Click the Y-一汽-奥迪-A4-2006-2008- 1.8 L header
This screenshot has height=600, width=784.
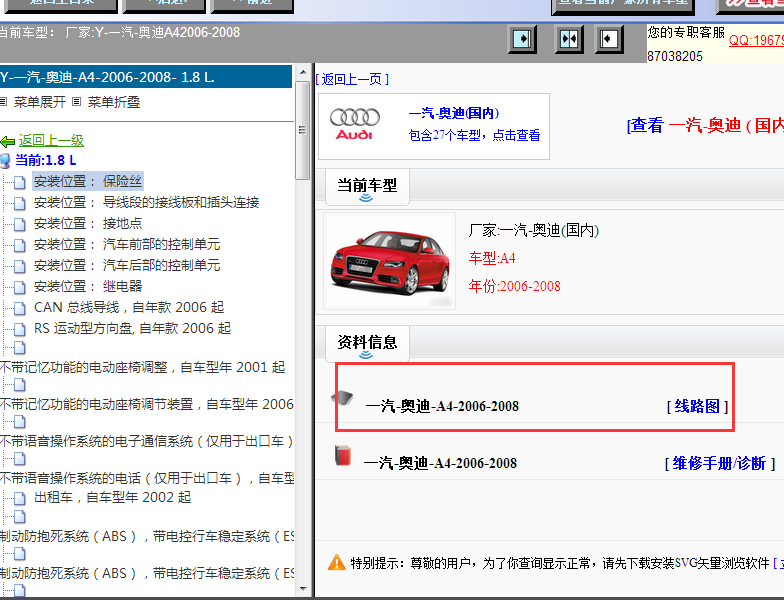click(x=146, y=77)
